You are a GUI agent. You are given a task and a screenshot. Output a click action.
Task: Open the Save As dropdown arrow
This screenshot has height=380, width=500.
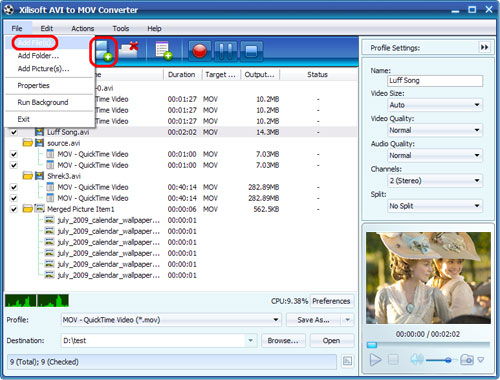point(348,320)
